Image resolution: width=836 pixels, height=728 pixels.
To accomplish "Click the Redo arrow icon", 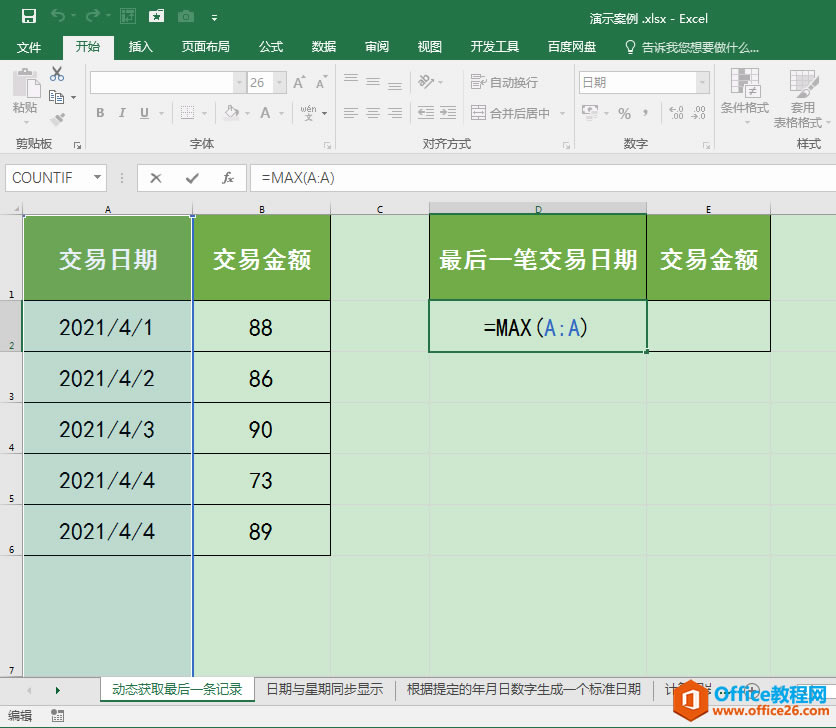I will point(93,17).
